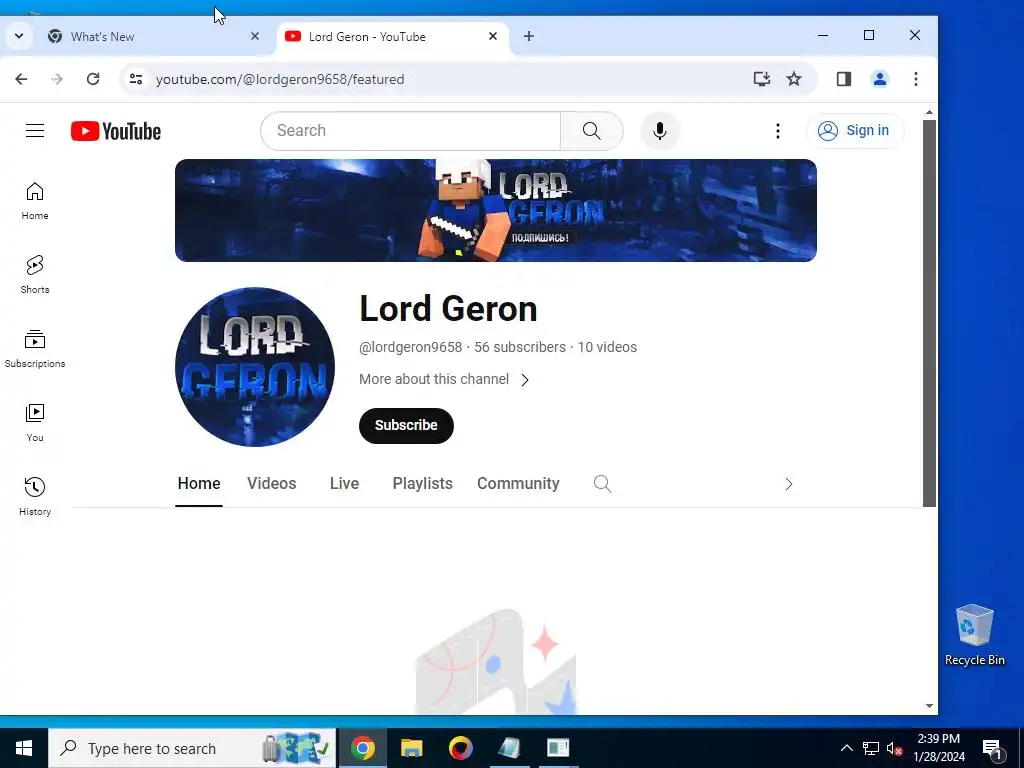Open File Explorer from the taskbar
This screenshot has height=768, width=1024.
click(411, 748)
